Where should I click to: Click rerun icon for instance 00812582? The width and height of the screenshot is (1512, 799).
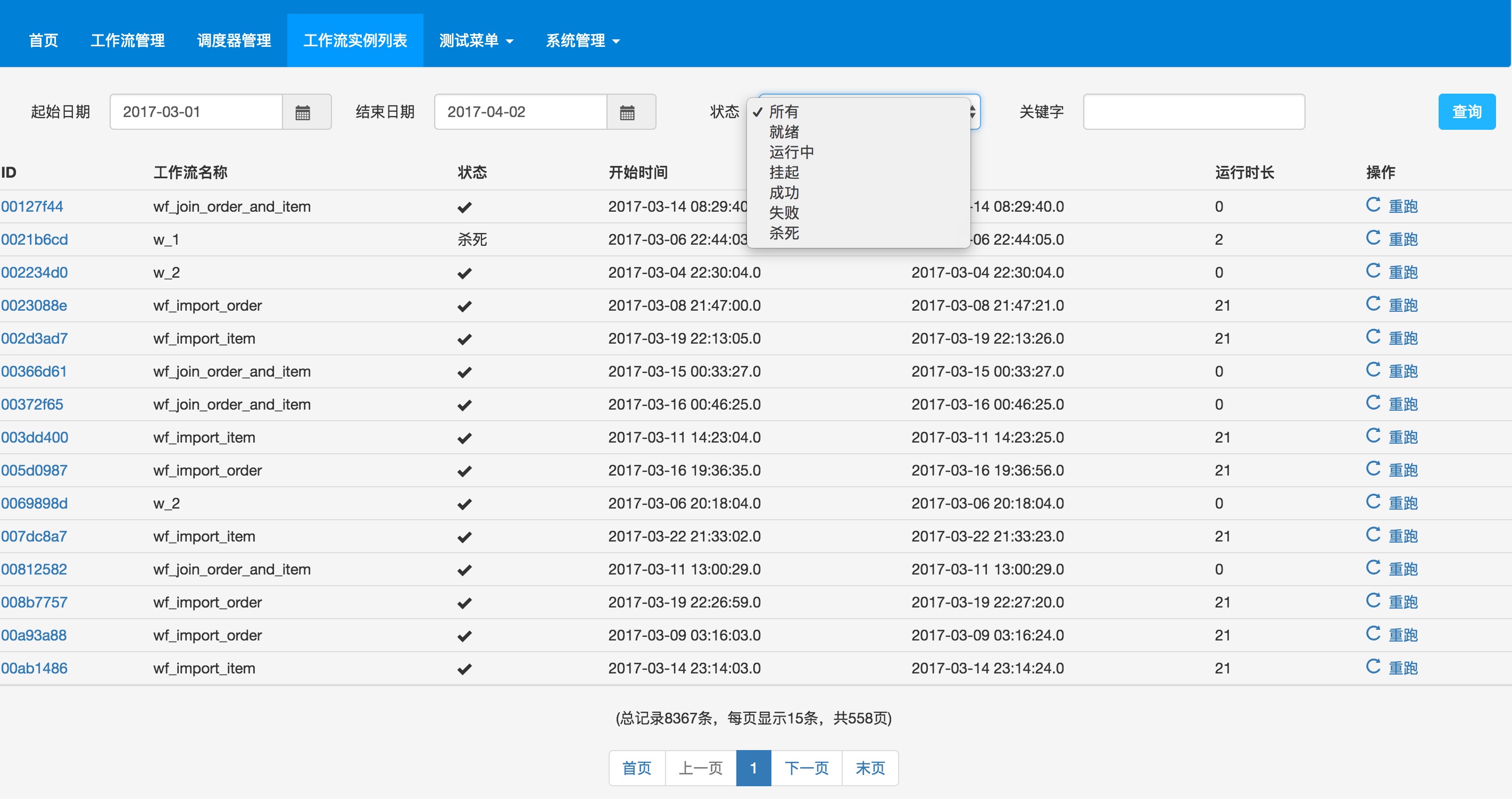pos(1373,568)
